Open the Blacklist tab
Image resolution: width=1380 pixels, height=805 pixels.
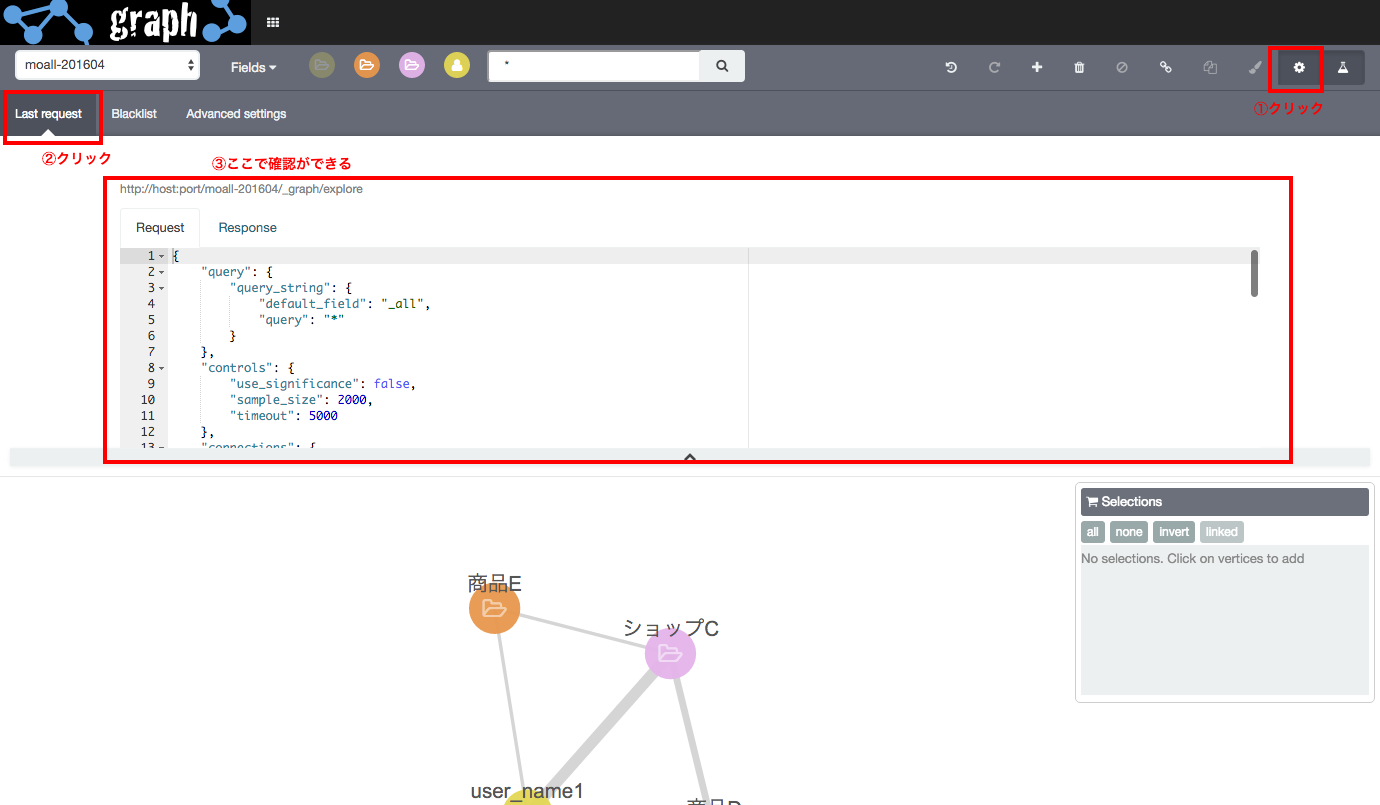[134, 113]
